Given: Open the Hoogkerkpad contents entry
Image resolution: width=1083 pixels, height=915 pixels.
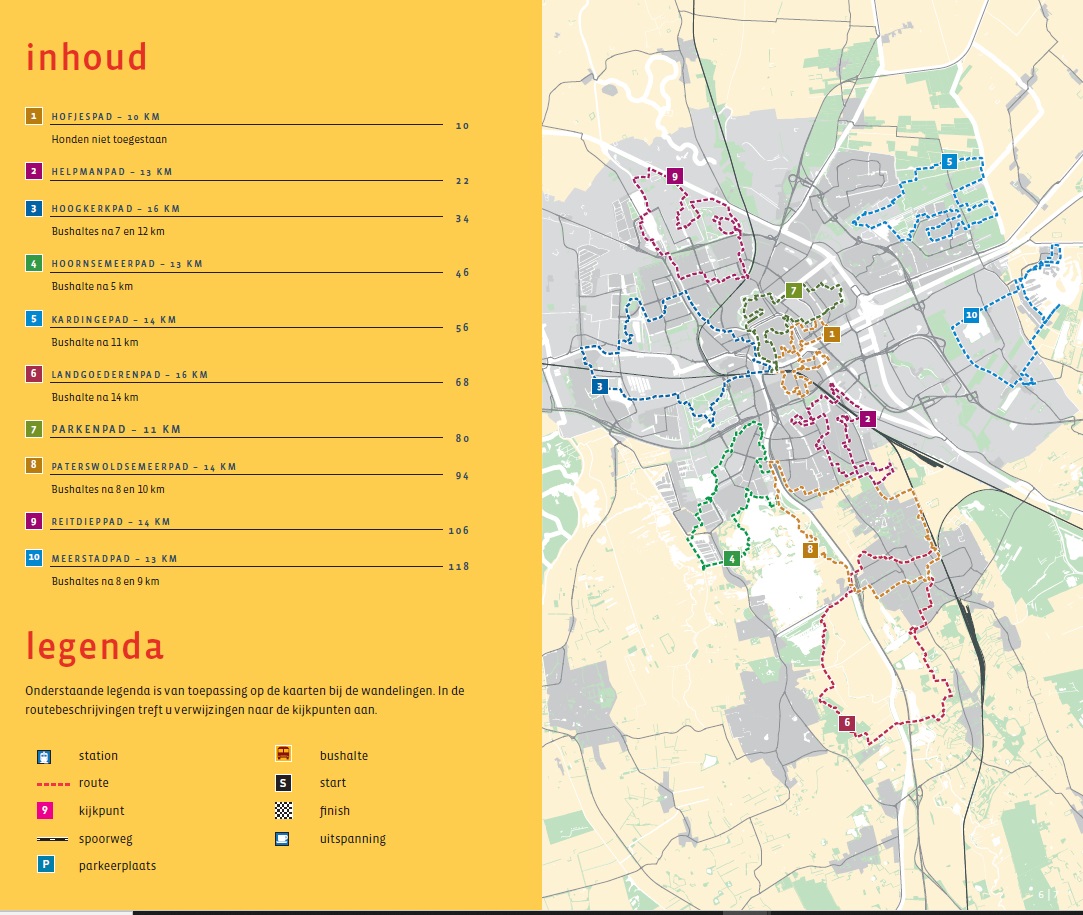Looking at the screenshot, I should click(x=115, y=209).
